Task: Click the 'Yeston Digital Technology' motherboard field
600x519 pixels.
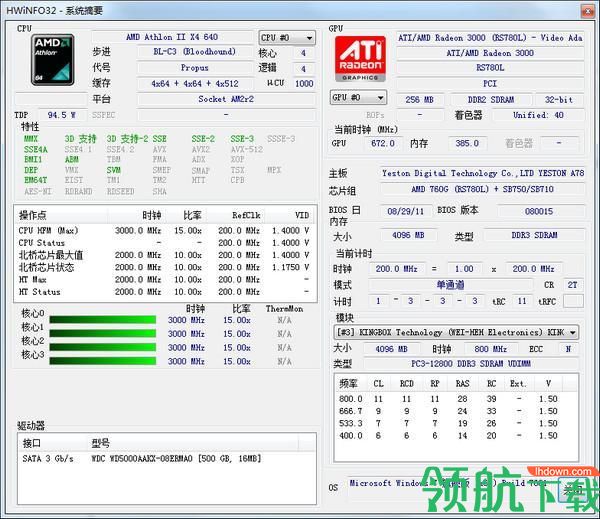Action: [483, 173]
